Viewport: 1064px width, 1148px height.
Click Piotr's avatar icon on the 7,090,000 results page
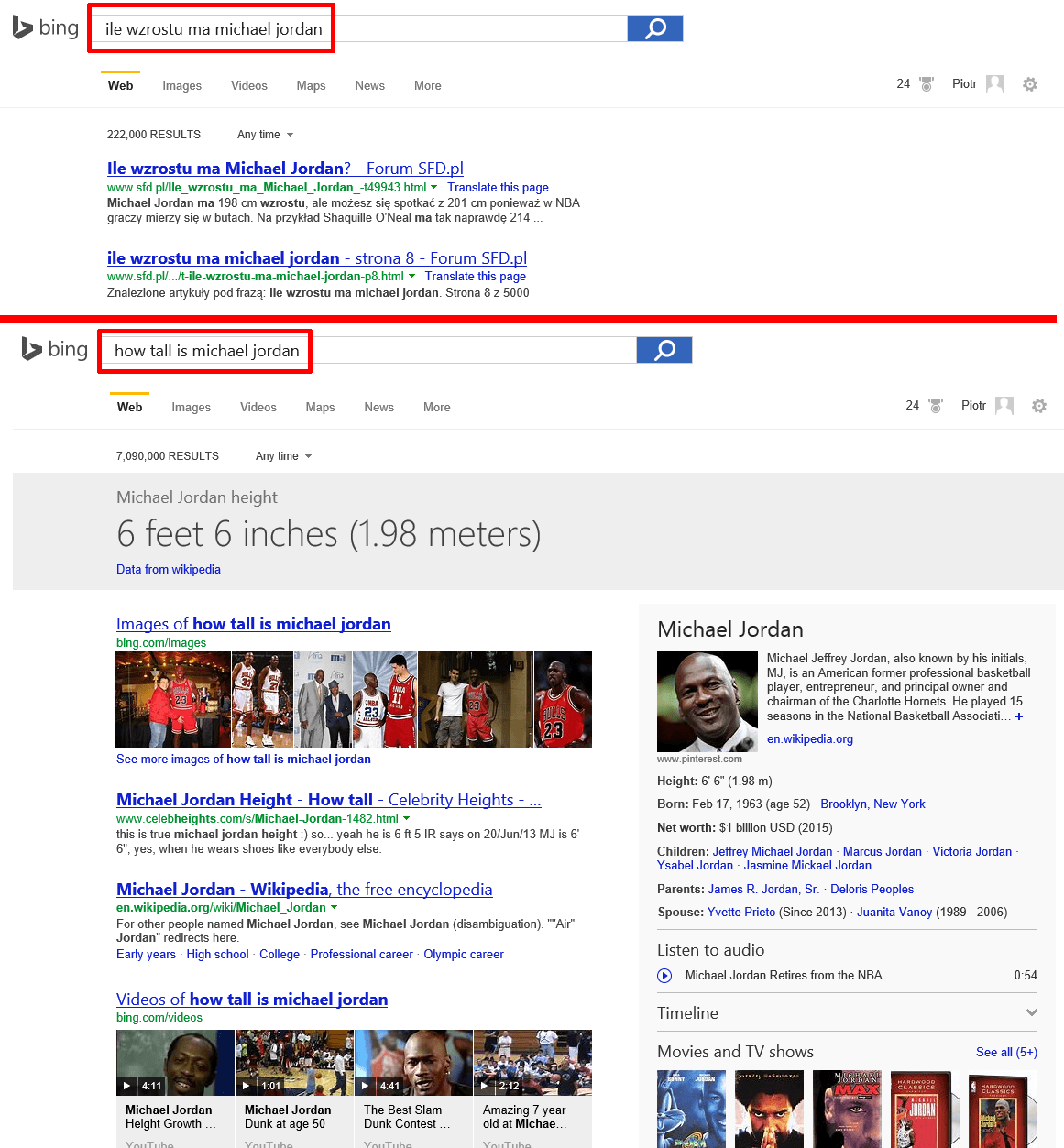click(x=1004, y=406)
